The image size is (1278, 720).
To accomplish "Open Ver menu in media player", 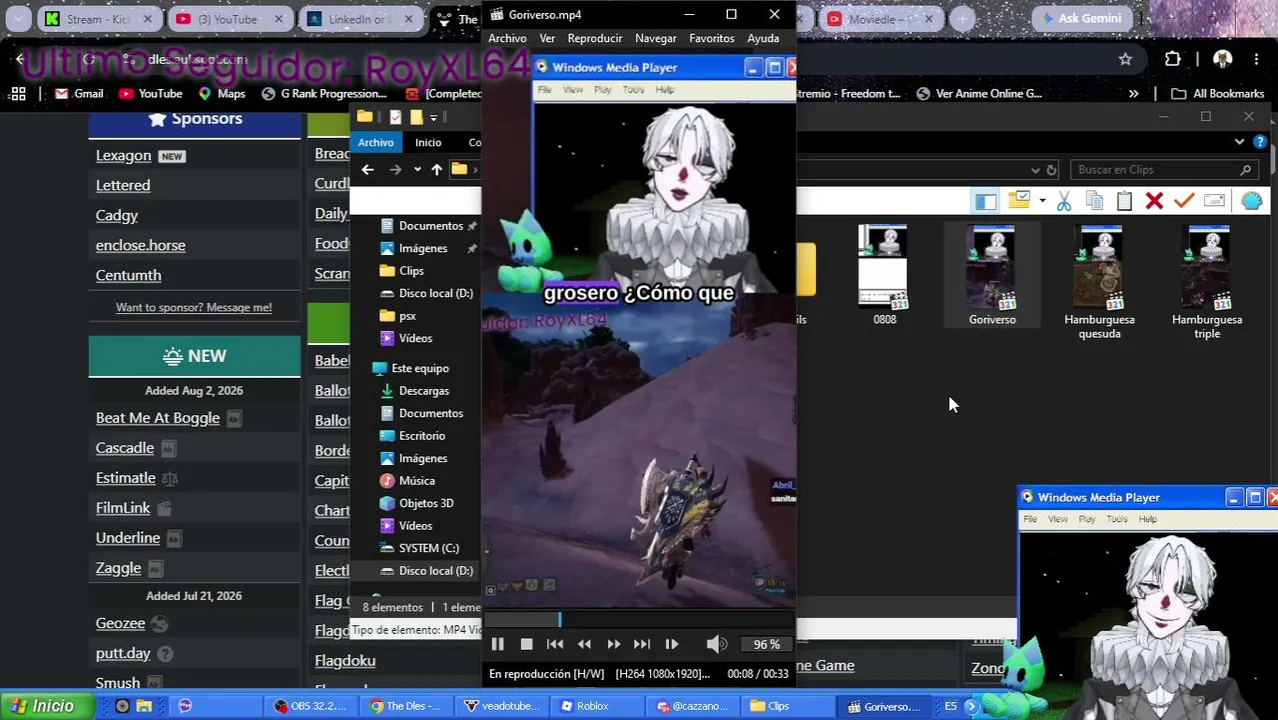I will (547, 38).
